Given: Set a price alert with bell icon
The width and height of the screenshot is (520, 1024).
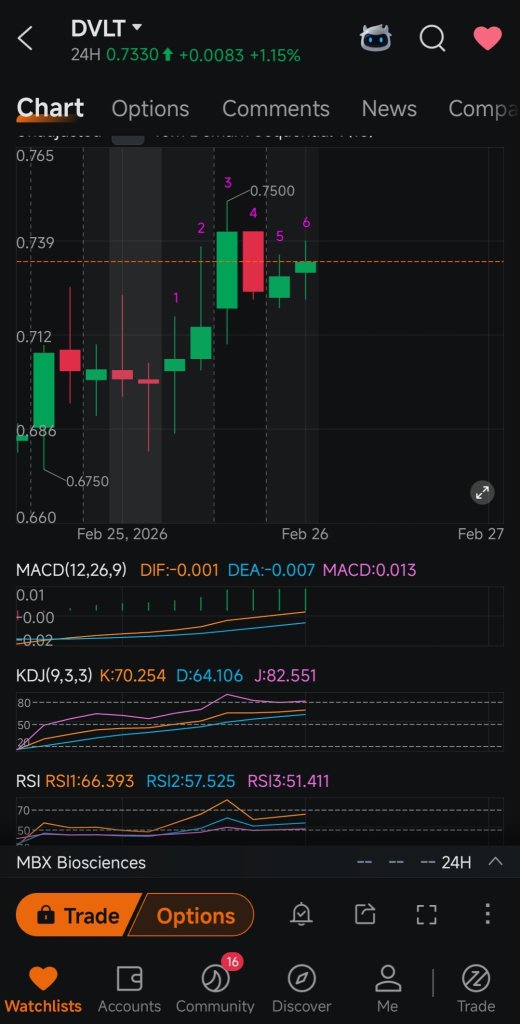Looking at the screenshot, I should pyautogui.click(x=301, y=914).
